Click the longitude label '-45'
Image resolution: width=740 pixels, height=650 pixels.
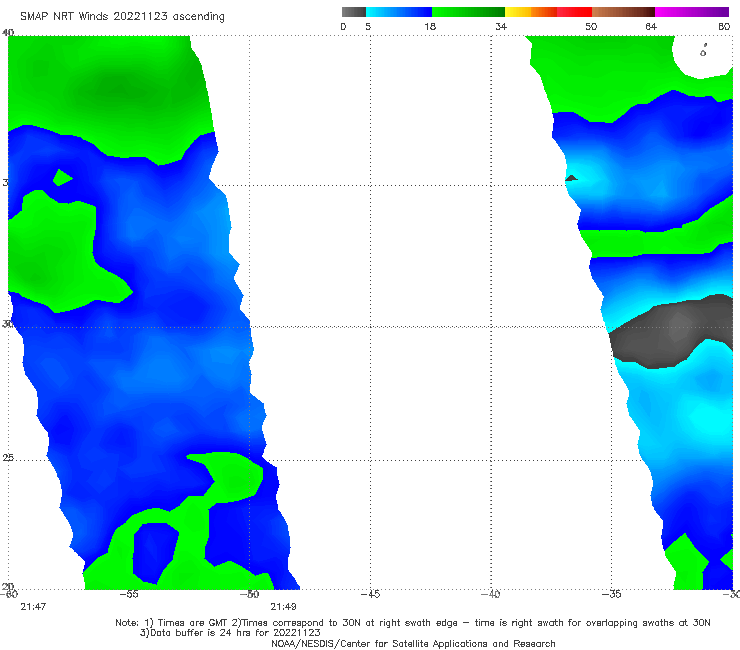pos(370,594)
